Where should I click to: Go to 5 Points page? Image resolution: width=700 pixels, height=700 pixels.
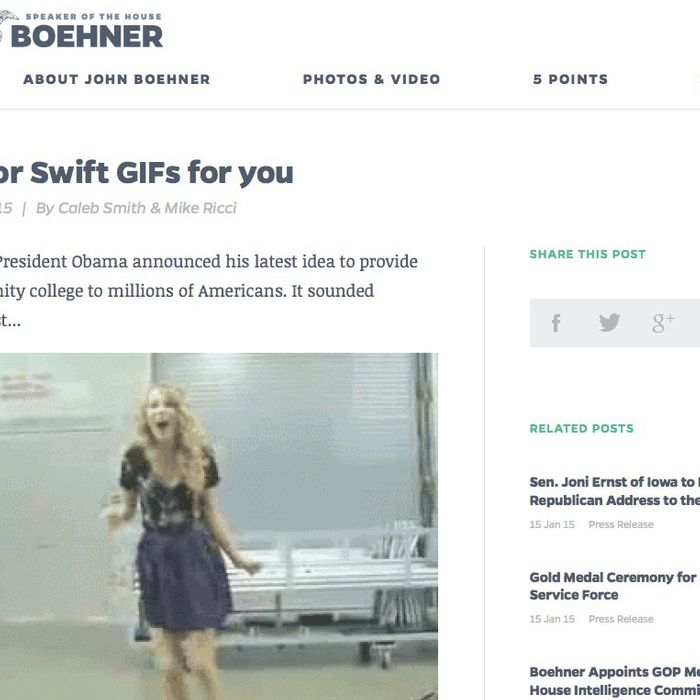pyautogui.click(x=571, y=79)
